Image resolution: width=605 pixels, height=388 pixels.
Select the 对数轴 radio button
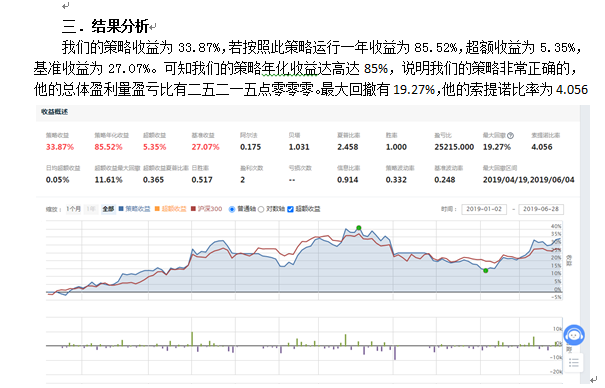pos(261,209)
